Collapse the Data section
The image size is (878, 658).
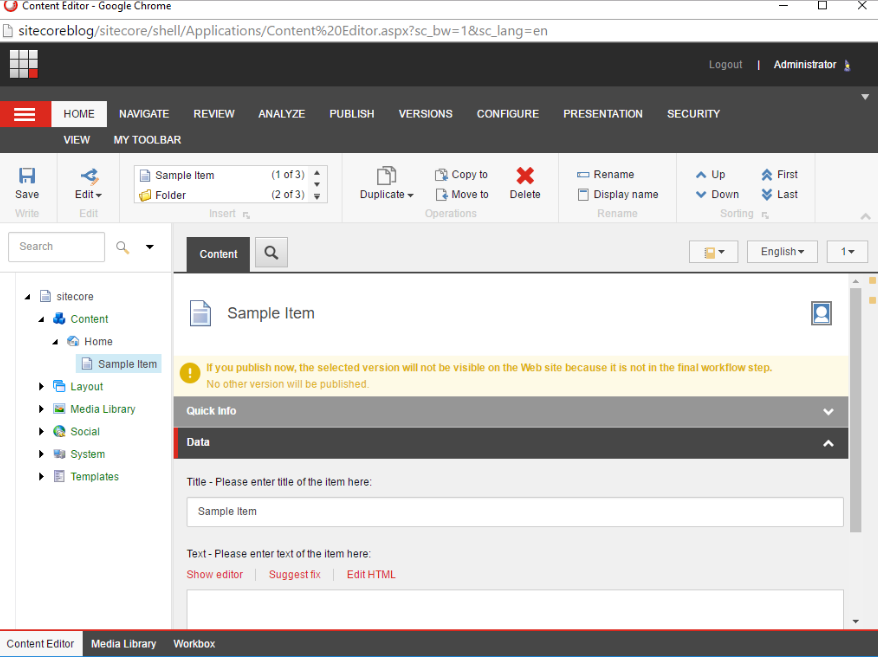511,443
